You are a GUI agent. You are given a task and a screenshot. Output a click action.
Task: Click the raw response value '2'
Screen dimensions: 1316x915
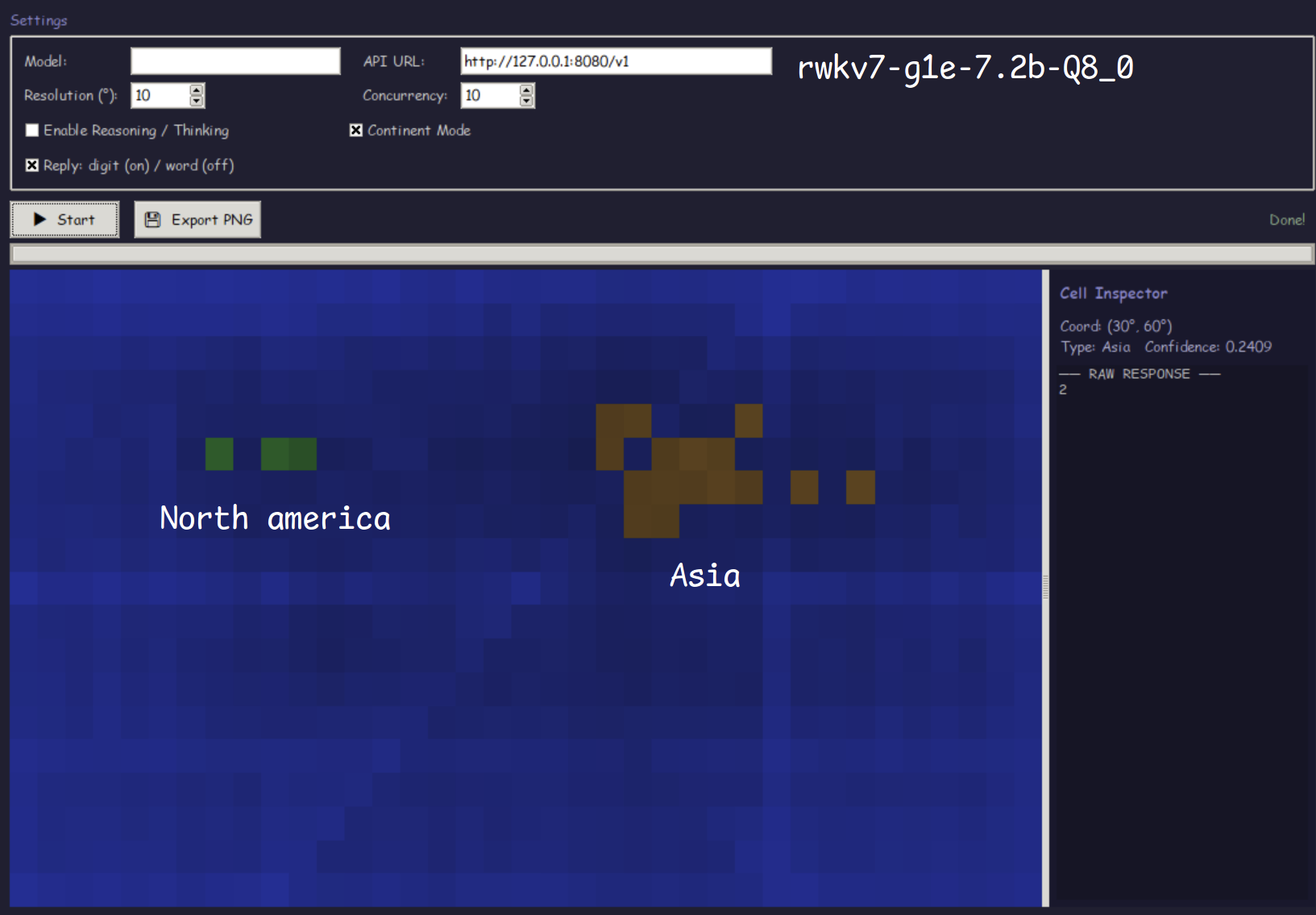(1063, 390)
